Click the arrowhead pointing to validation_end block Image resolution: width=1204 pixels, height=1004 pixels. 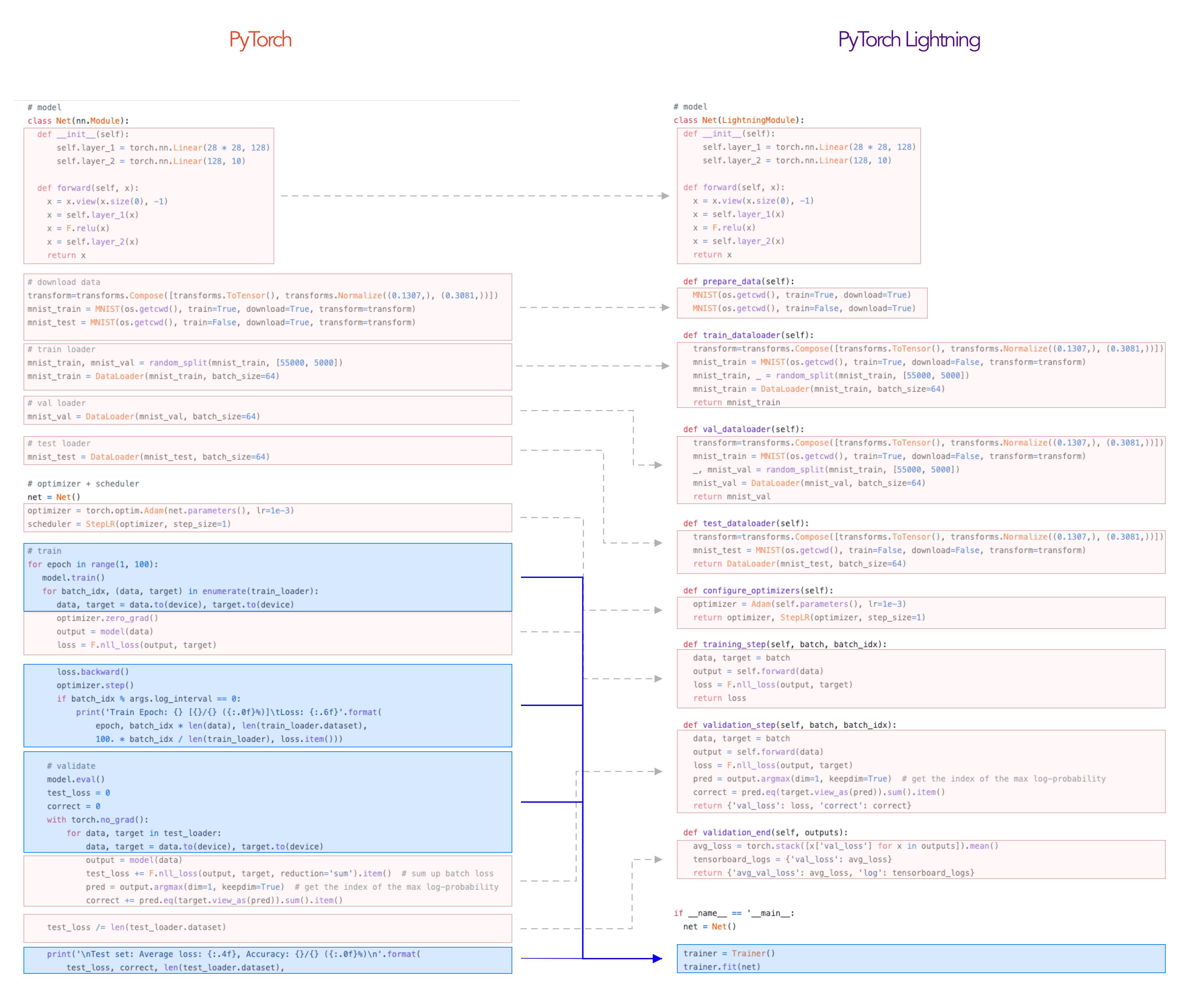658,860
